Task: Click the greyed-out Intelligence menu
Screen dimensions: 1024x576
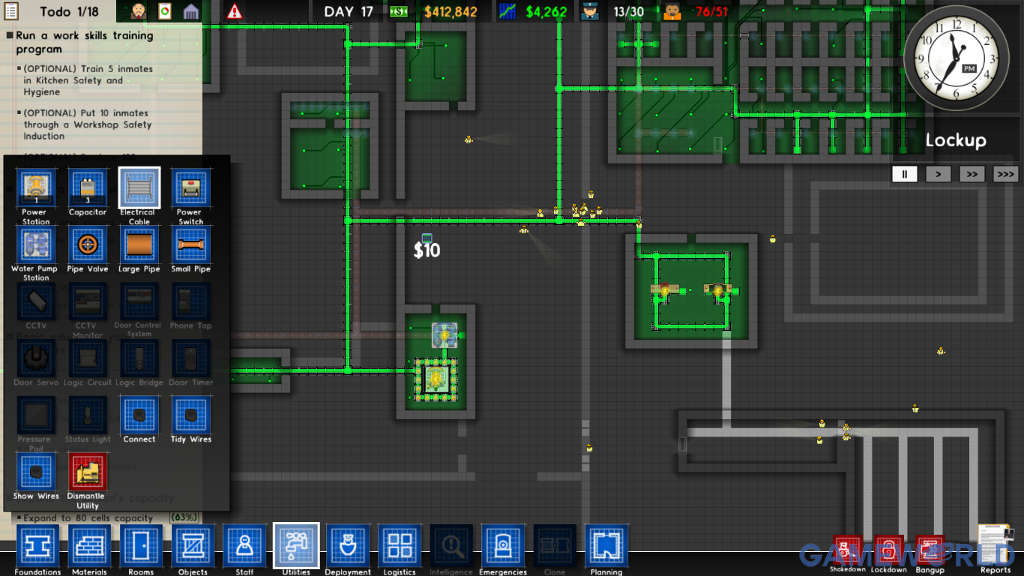Action: tap(451, 546)
